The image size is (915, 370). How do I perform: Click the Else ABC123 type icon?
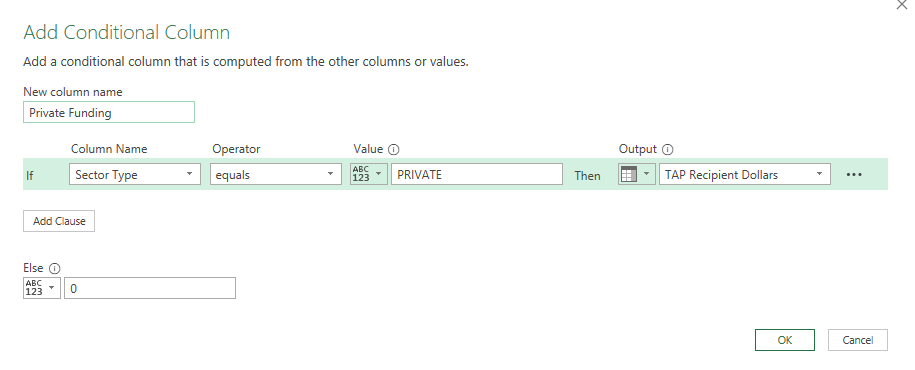pos(34,288)
